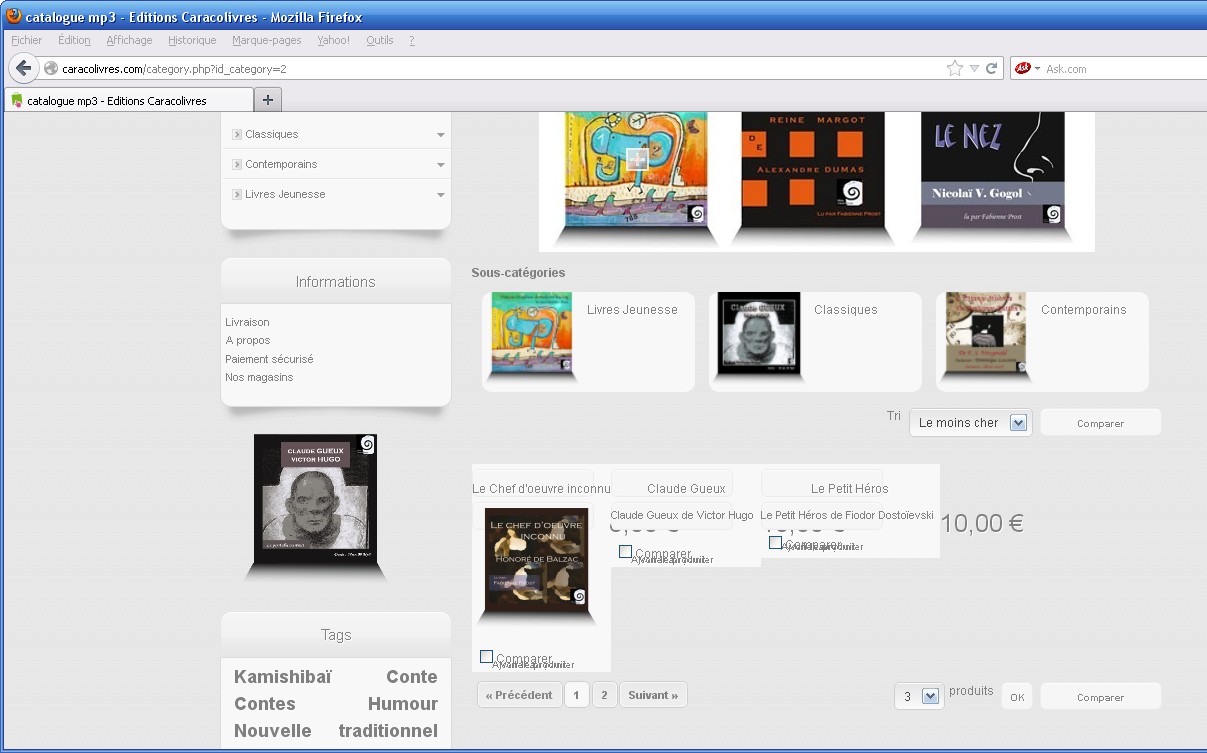This screenshot has height=753, width=1207.
Task: Open the Reine Margot cover image
Action: [811, 169]
